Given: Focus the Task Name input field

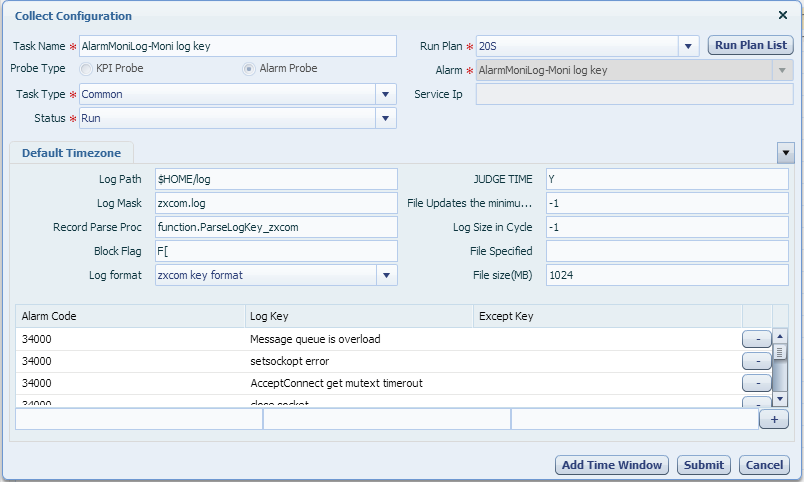Looking at the screenshot, I should click(x=238, y=46).
